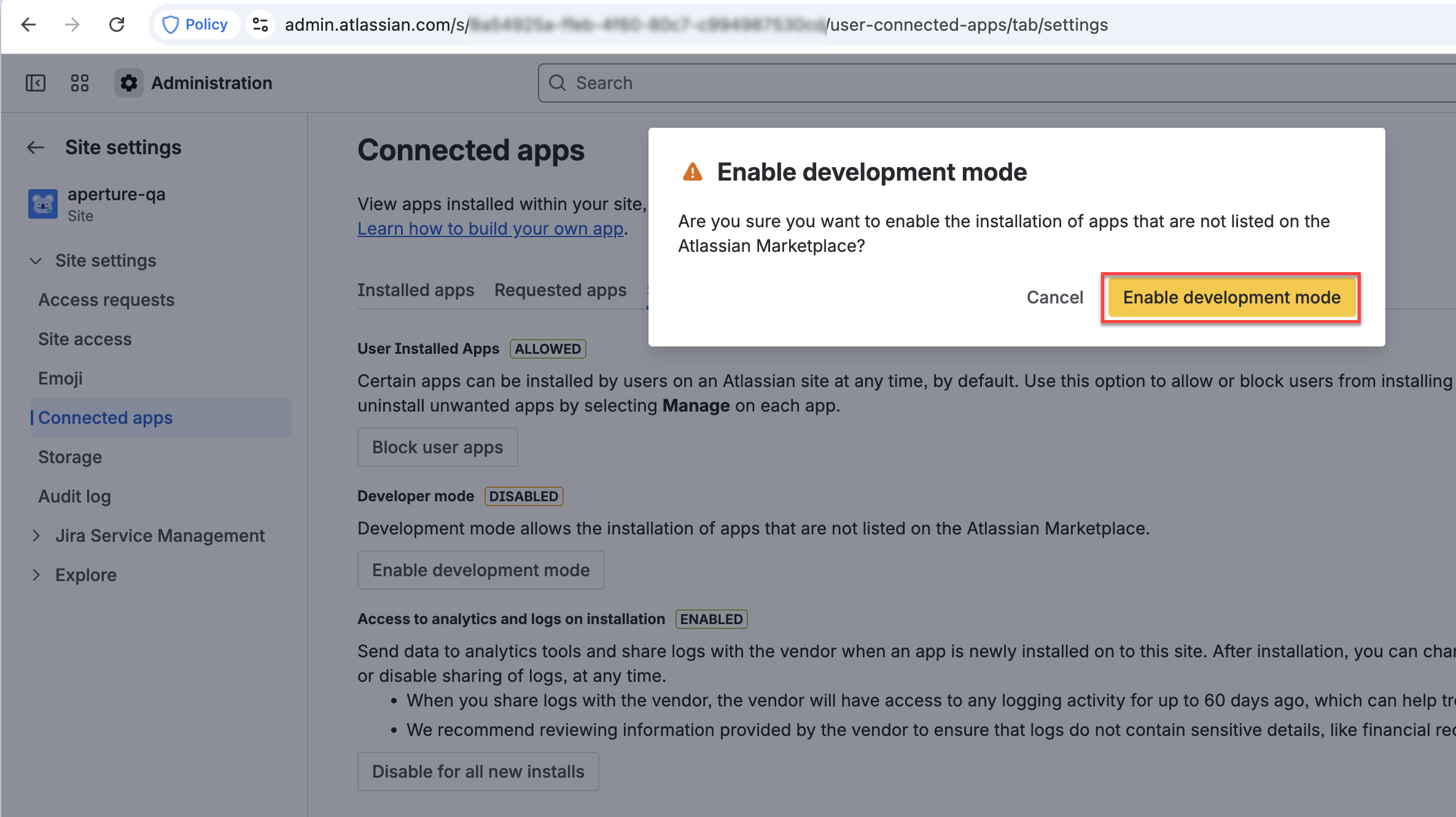Open Audit log in sidebar
Image resolution: width=1456 pixels, height=817 pixels.
pyautogui.click(x=74, y=496)
